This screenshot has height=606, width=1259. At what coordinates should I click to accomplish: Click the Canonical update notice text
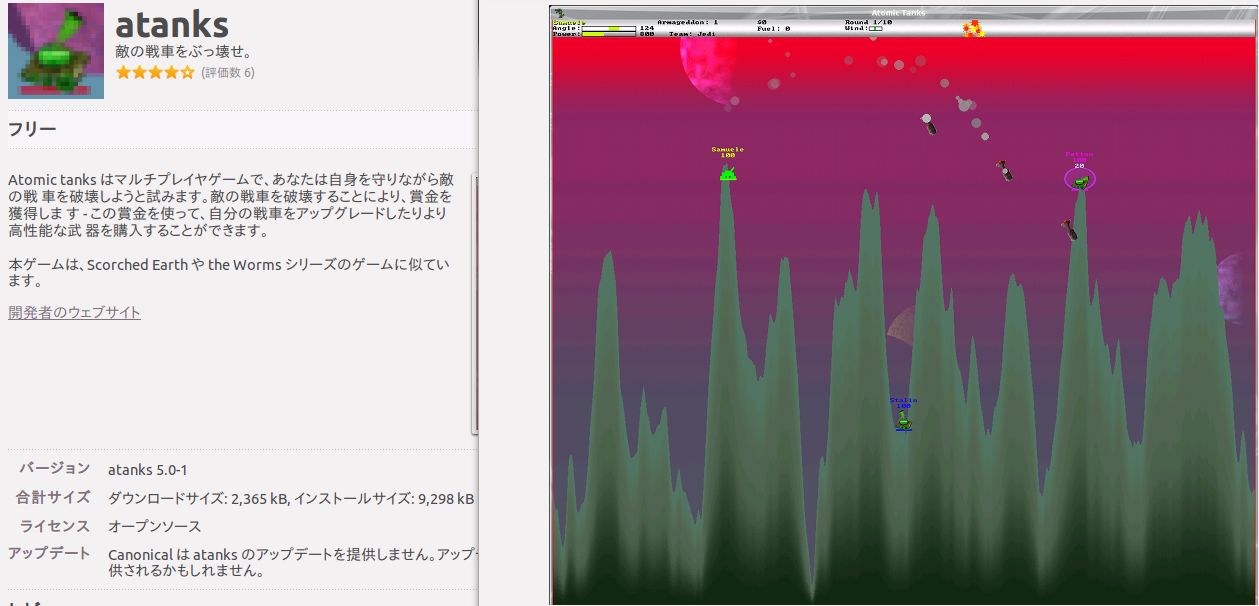coord(292,563)
